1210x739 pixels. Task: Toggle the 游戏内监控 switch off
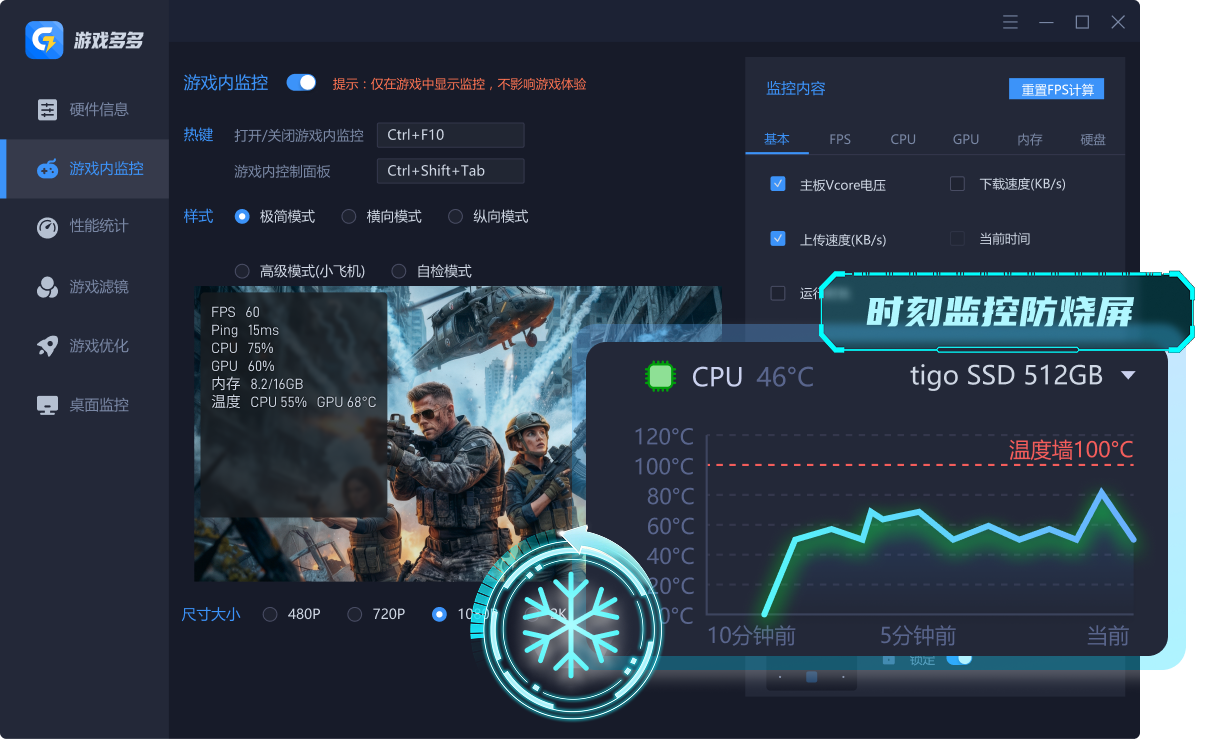301,83
